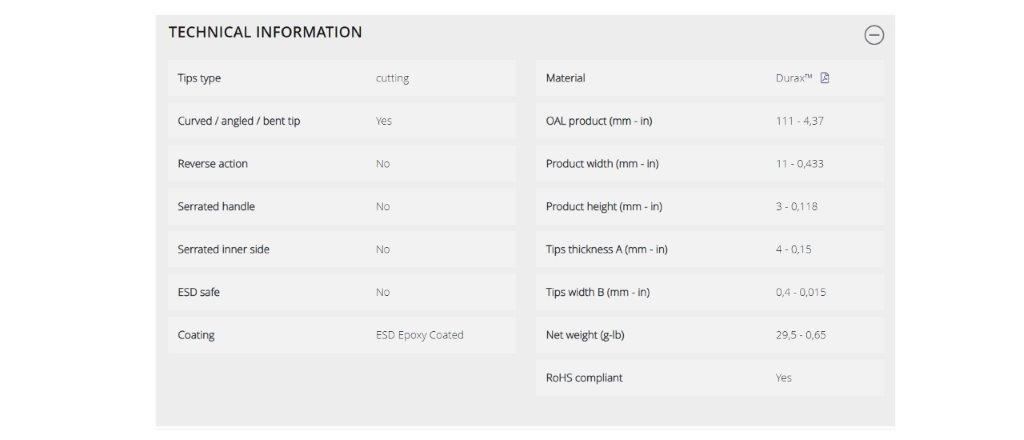Click the OAL product value 111 - 4,37

799,121
